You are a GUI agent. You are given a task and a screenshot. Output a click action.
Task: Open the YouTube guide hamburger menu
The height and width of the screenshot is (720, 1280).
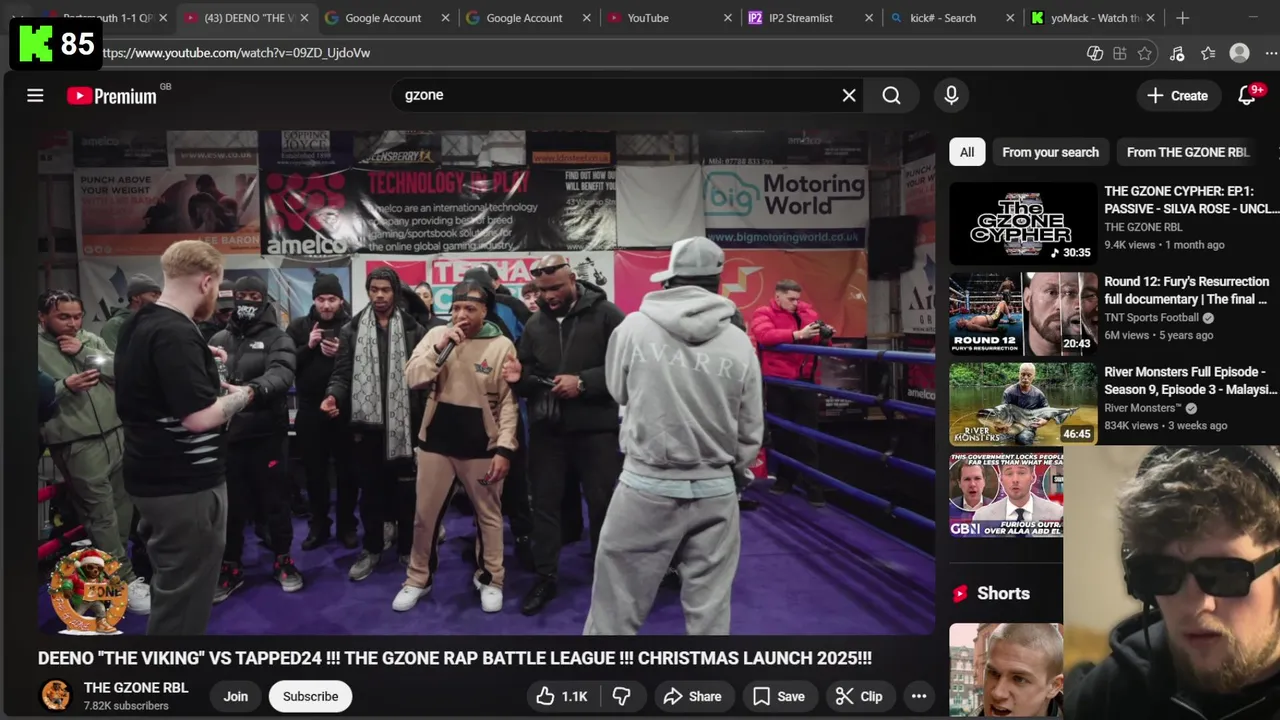point(35,95)
